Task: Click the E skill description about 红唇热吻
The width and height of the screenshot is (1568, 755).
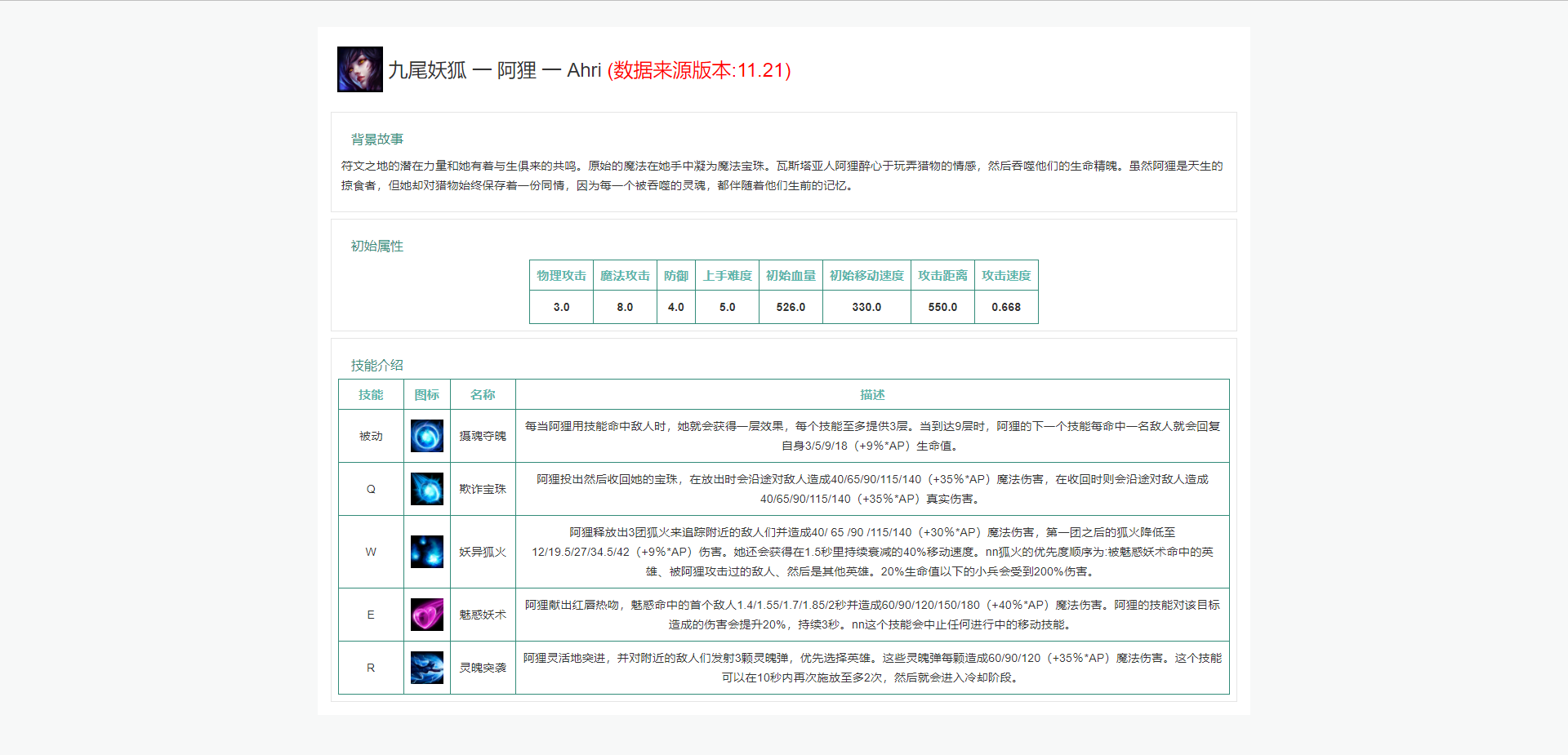Action: pyautogui.click(x=872, y=615)
